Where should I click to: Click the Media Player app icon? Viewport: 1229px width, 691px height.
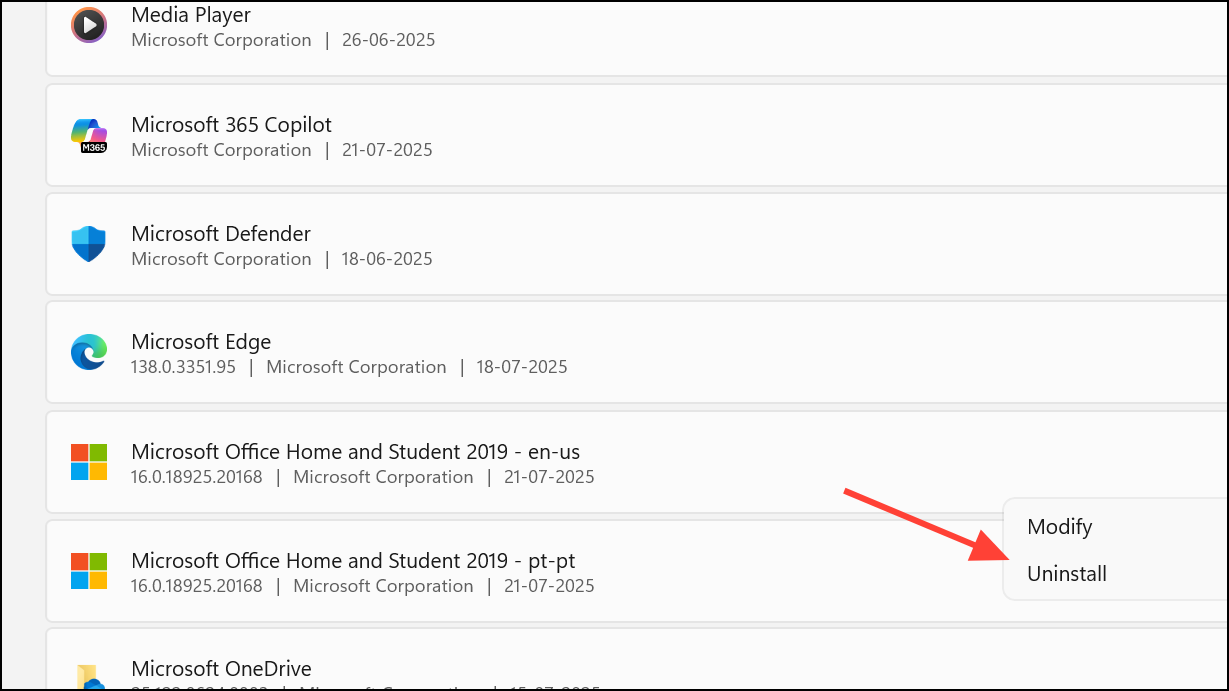tap(89, 25)
